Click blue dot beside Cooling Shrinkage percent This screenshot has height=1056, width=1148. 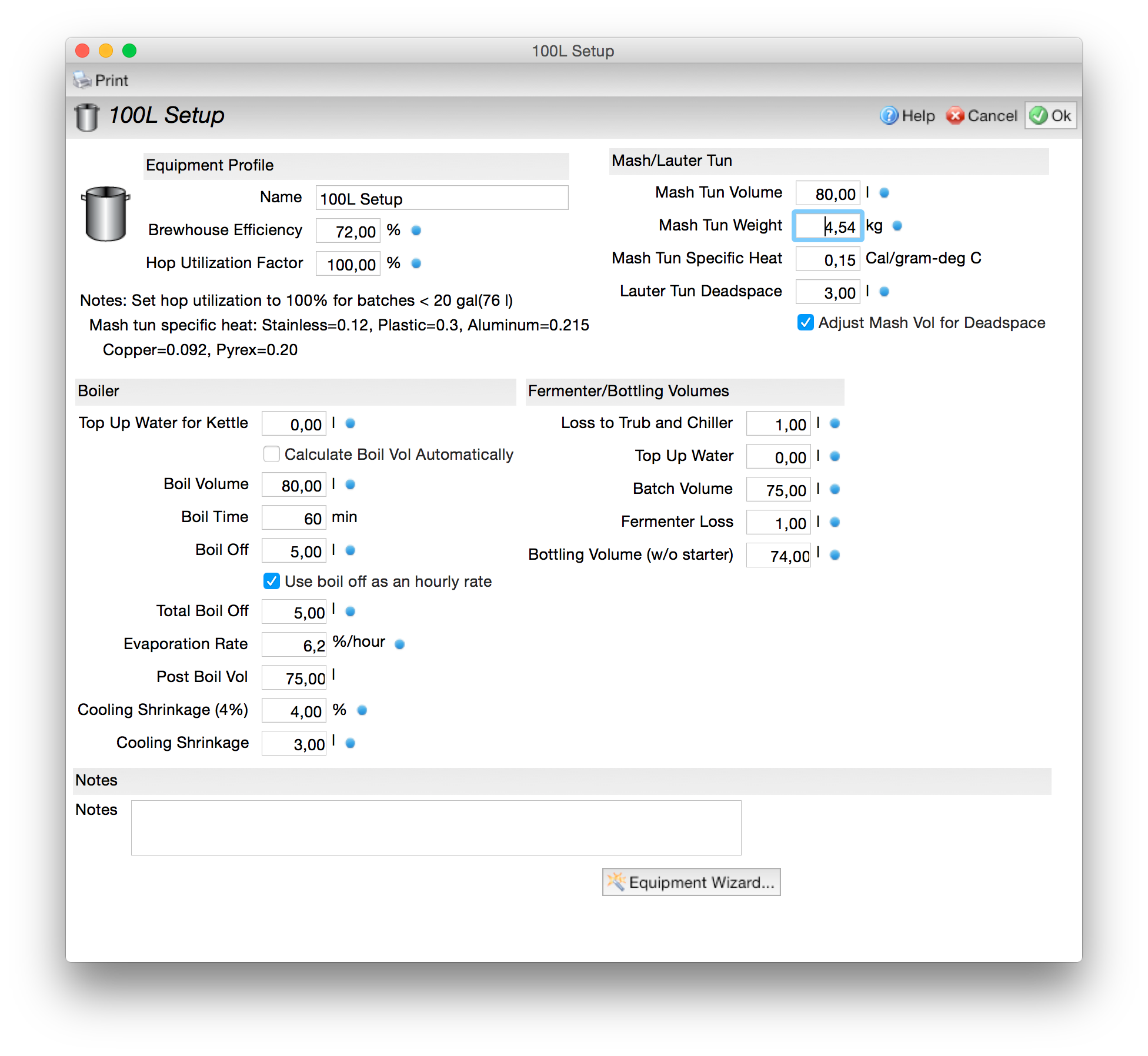362,710
